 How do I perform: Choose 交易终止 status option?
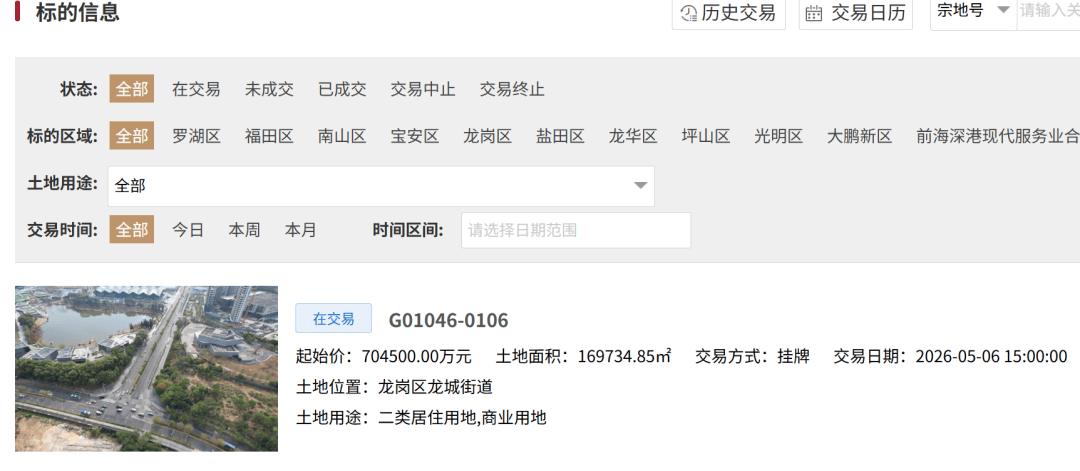(512, 89)
